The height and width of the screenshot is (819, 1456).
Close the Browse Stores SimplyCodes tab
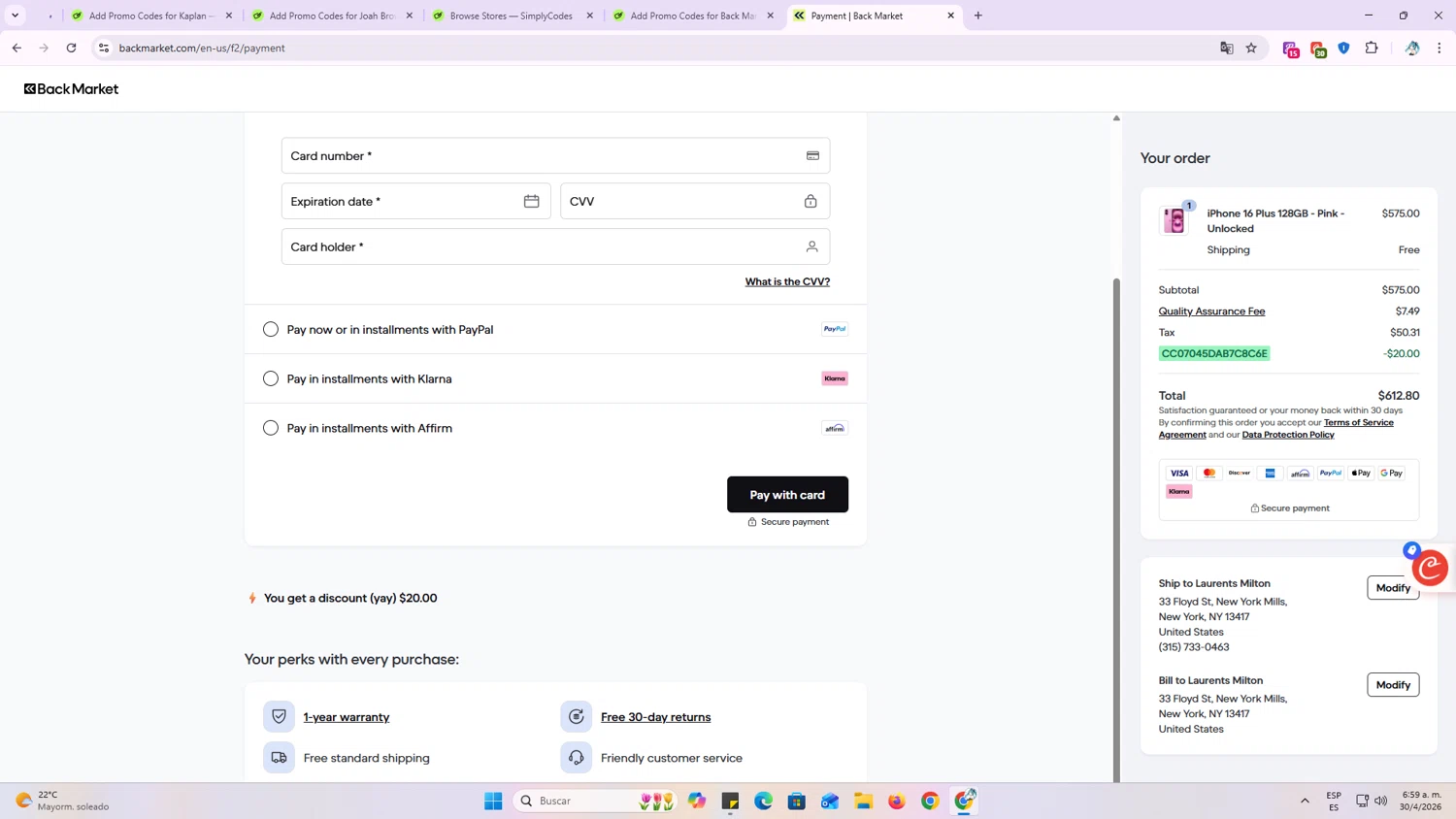pyautogui.click(x=589, y=16)
